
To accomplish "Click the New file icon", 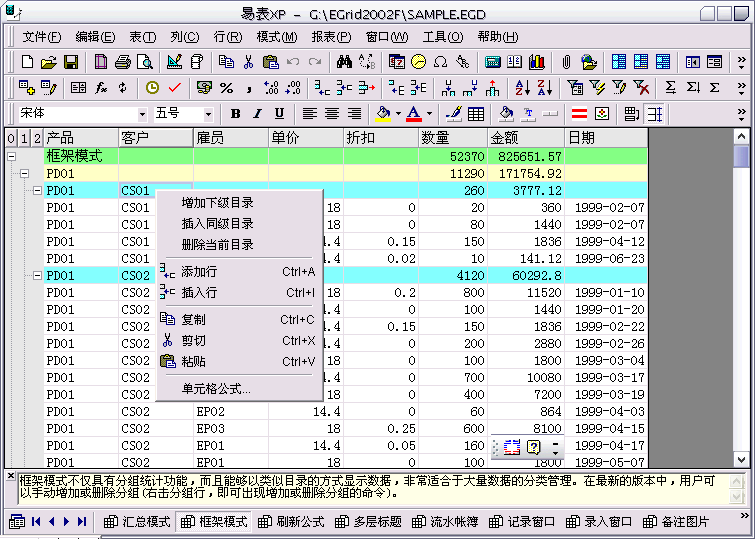I will click(x=27, y=62).
